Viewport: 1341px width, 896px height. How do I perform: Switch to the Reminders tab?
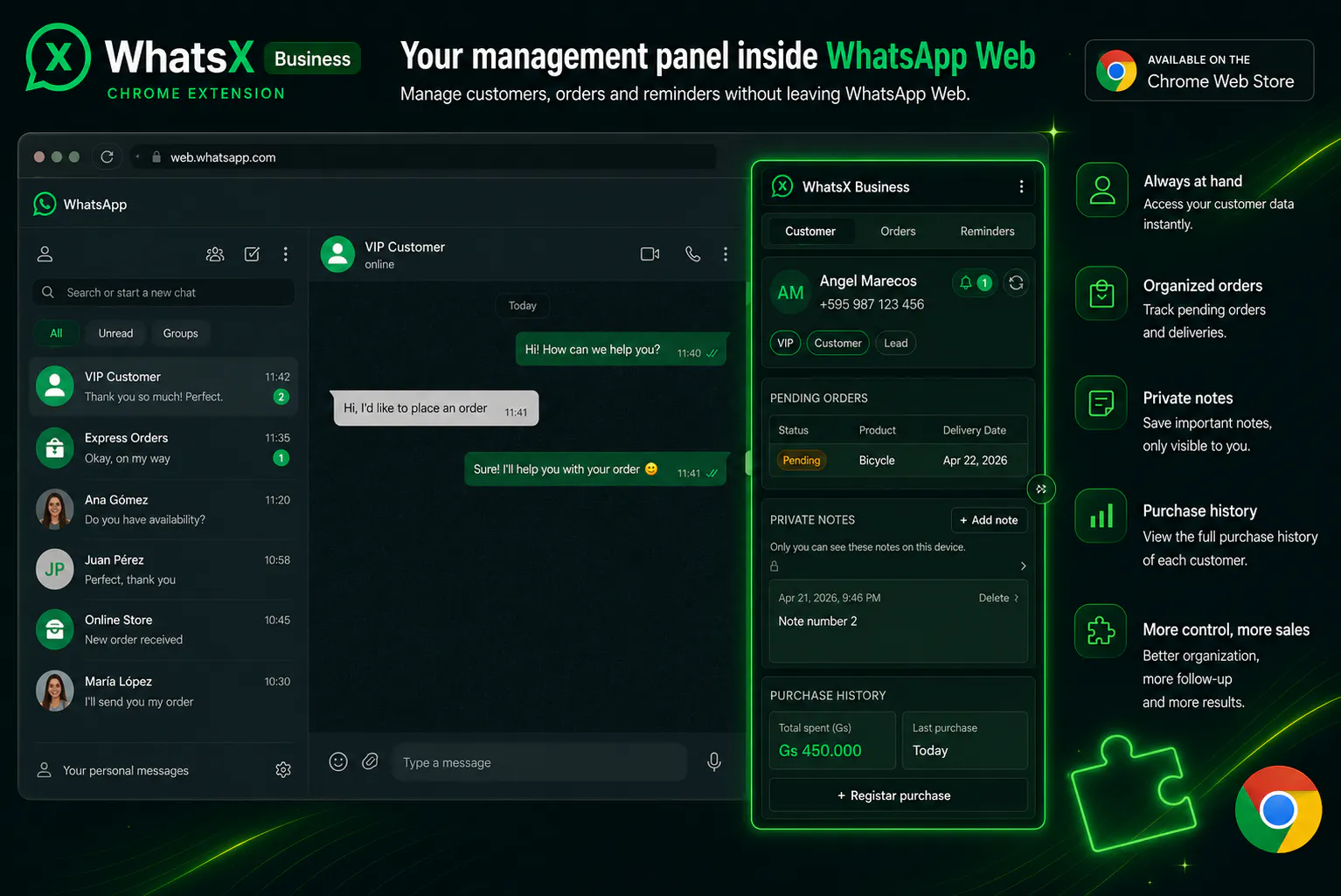pyautogui.click(x=987, y=232)
